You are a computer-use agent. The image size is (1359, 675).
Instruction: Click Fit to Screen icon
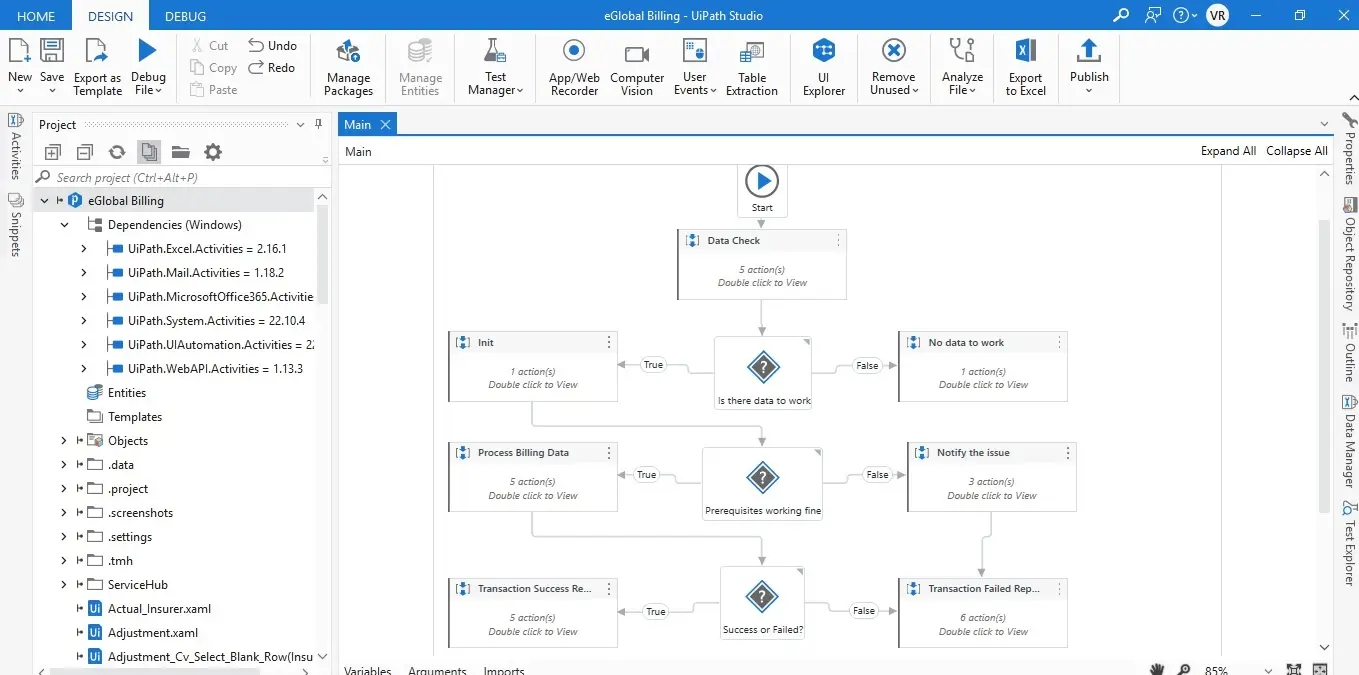[x=1294, y=669]
